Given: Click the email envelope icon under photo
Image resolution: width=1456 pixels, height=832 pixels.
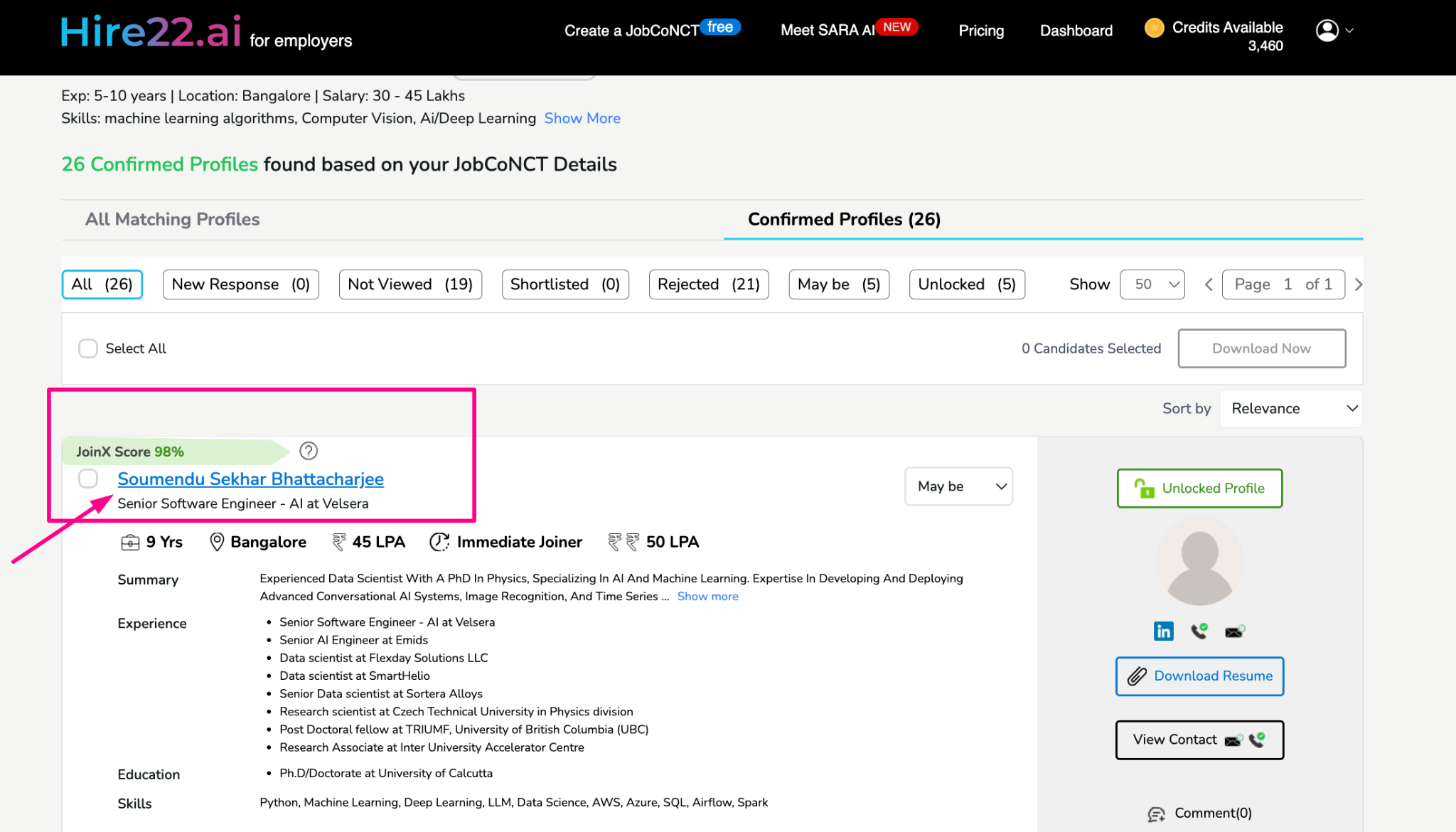Looking at the screenshot, I should tap(1234, 631).
